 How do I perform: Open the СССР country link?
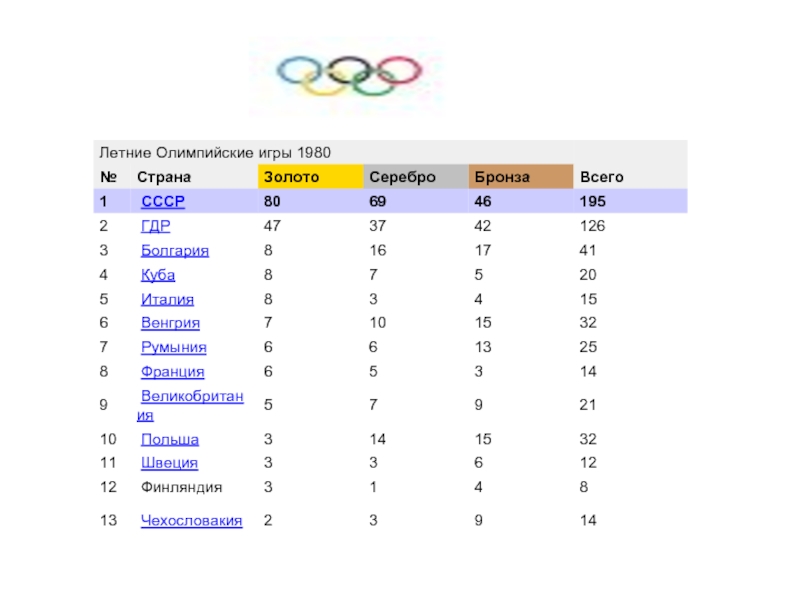(x=163, y=202)
